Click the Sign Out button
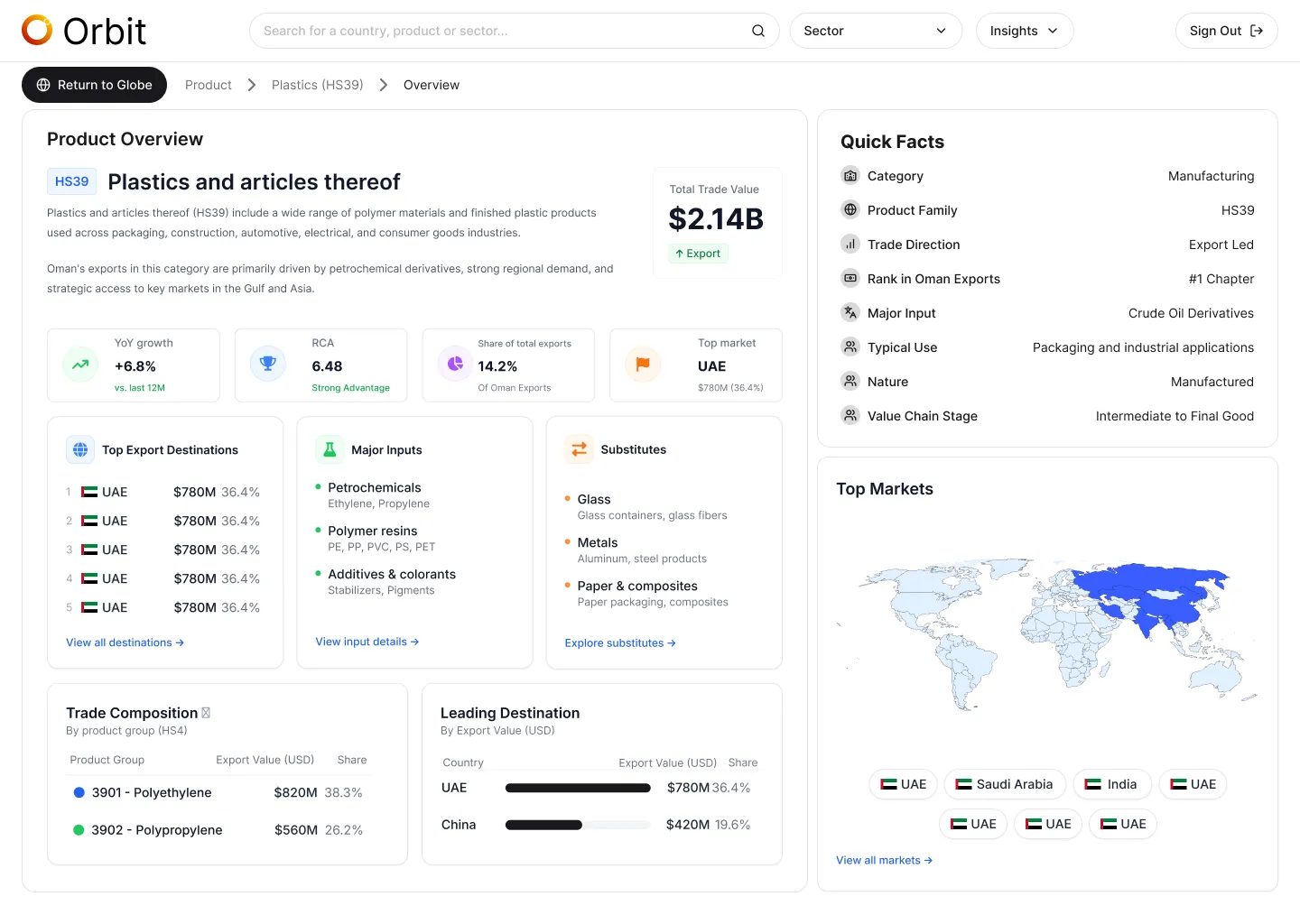Viewport: 1300px width, 924px height. click(x=1226, y=31)
